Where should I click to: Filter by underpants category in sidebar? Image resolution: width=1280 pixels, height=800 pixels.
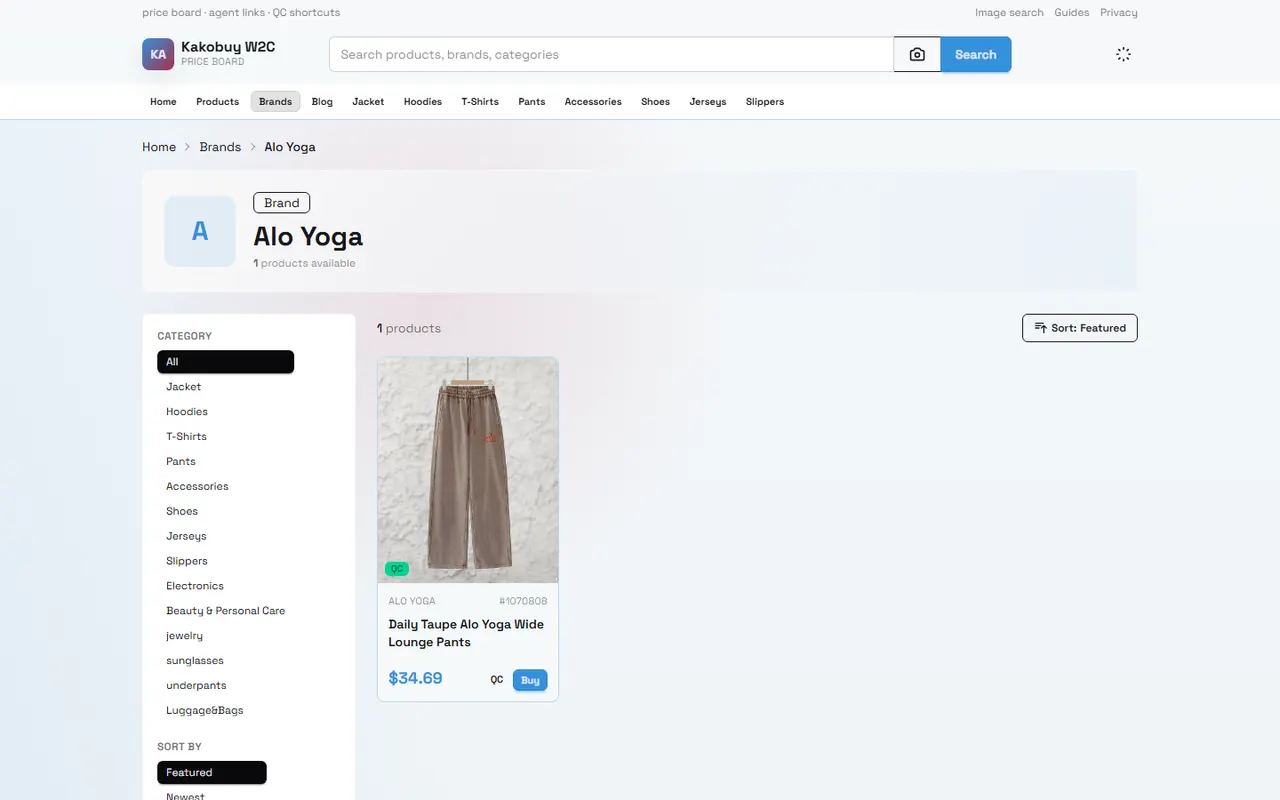coord(225,686)
